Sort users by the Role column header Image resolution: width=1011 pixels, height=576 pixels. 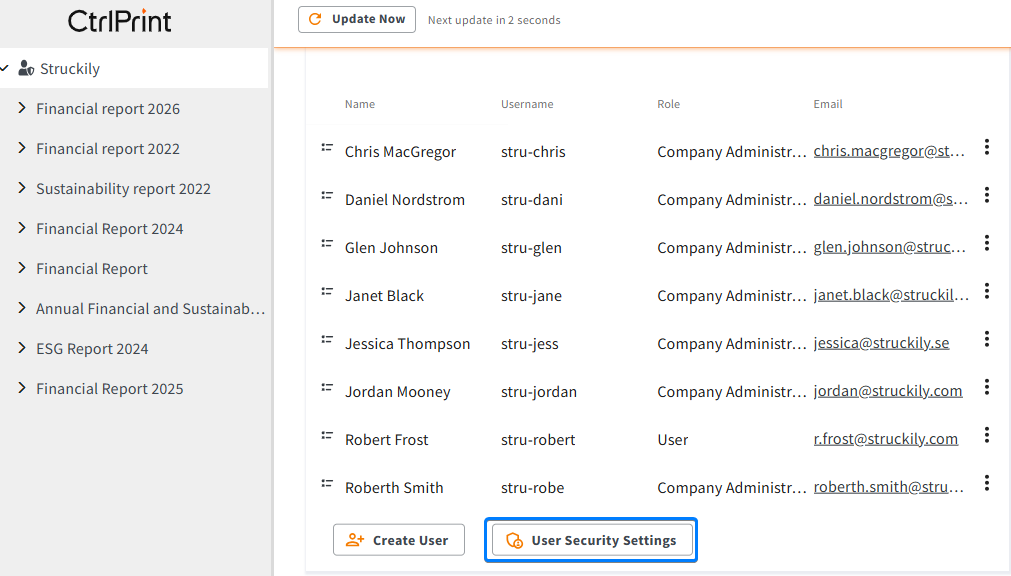668,104
